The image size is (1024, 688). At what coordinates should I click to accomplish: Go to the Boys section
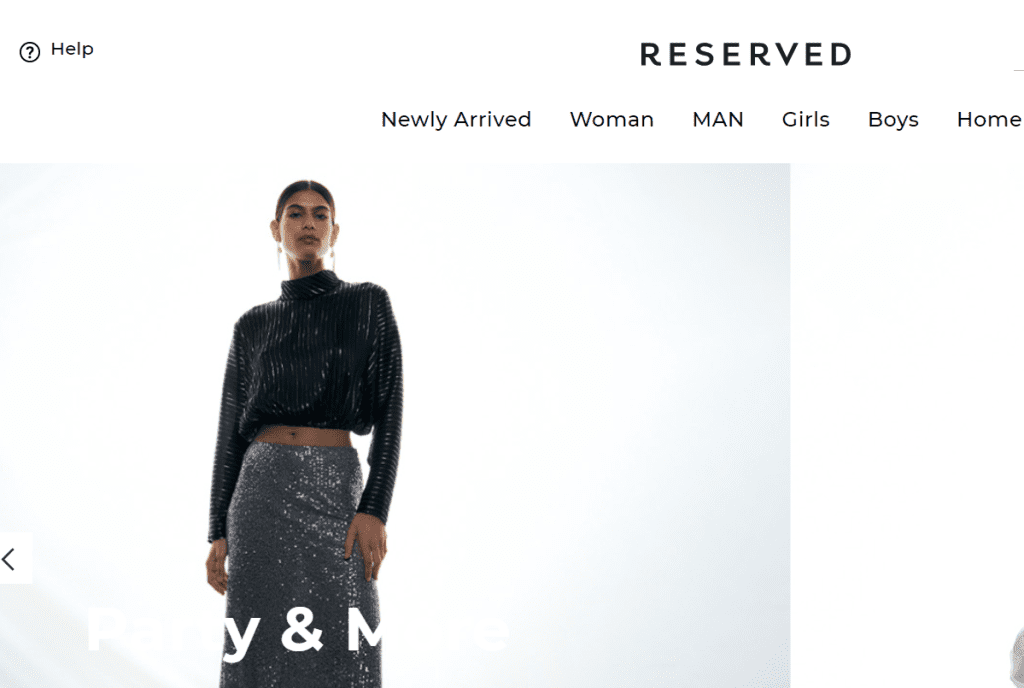893,120
